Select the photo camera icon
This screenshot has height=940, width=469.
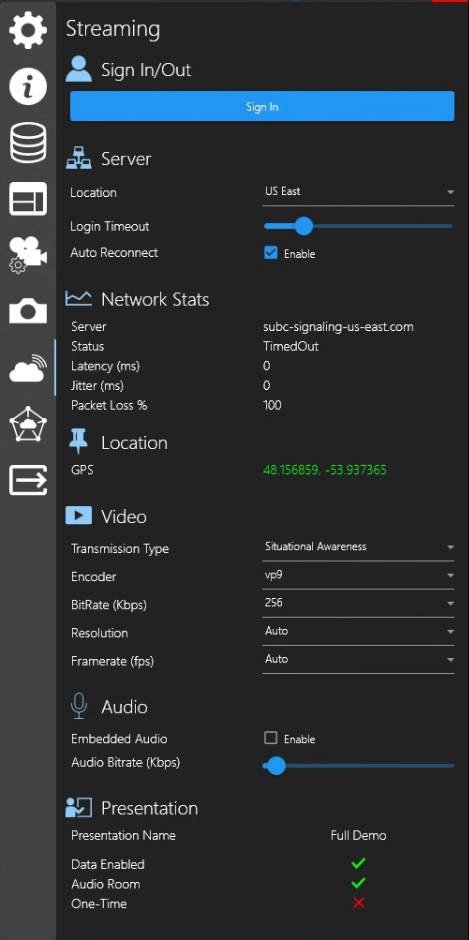[x=28, y=311]
